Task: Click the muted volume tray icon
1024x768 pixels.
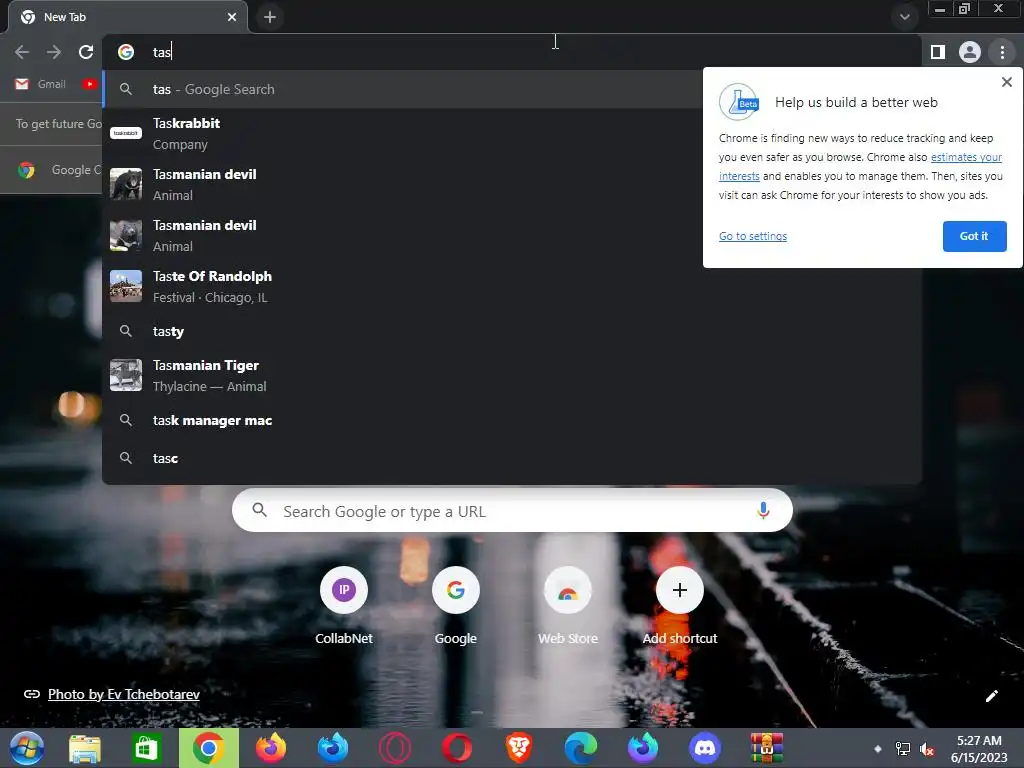Action: pyautogui.click(x=926, y=749)
